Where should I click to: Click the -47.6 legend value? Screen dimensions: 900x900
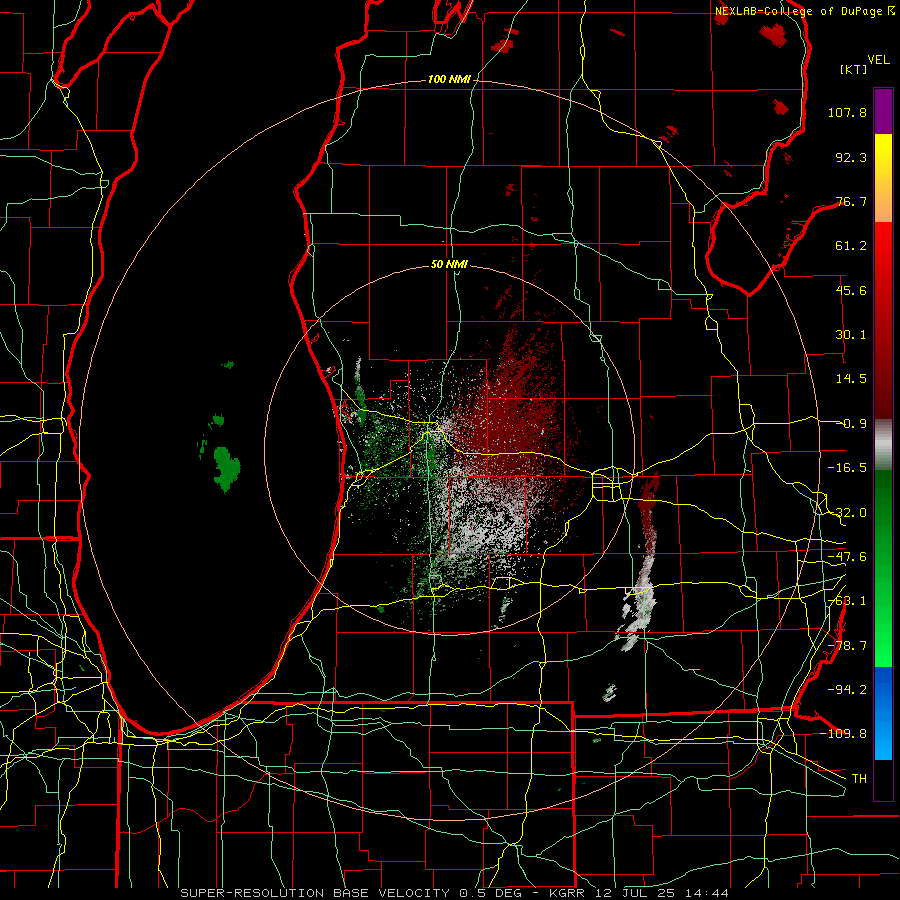click(x=847, y=557)
